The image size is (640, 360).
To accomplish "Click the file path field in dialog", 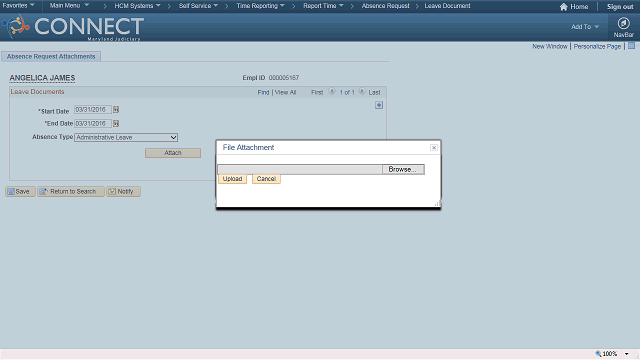I will click(300, 169).
